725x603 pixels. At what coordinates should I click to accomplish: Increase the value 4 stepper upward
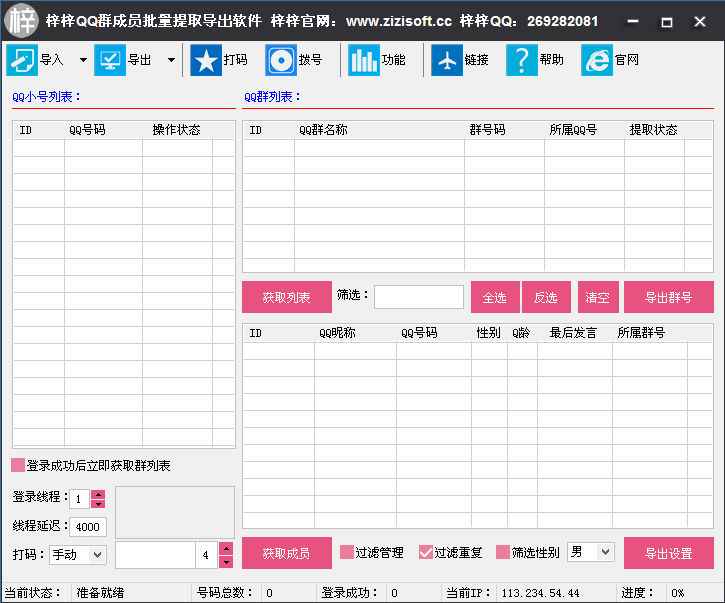tap(226, 548)
